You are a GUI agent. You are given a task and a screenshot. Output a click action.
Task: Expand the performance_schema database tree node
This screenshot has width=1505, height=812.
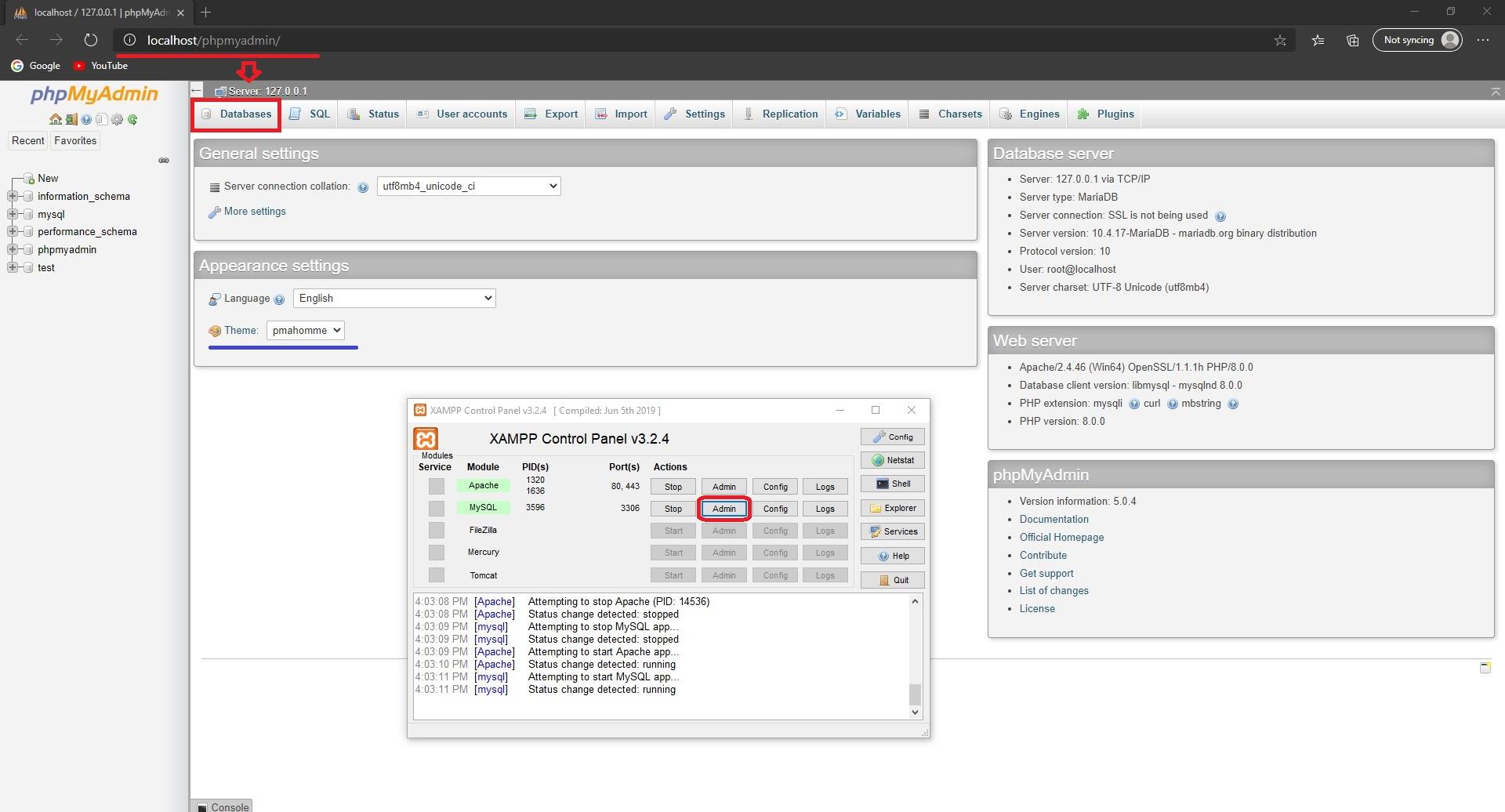(13, 231)
